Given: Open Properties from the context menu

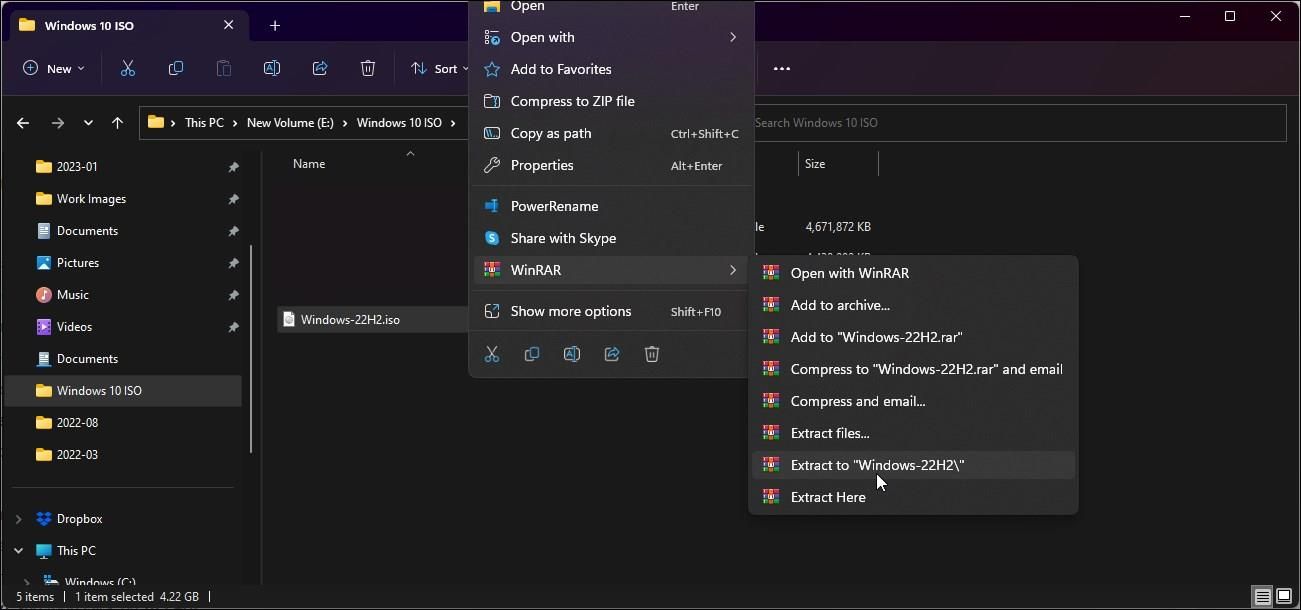Looking at the screenshot, I should click(611, 165).
